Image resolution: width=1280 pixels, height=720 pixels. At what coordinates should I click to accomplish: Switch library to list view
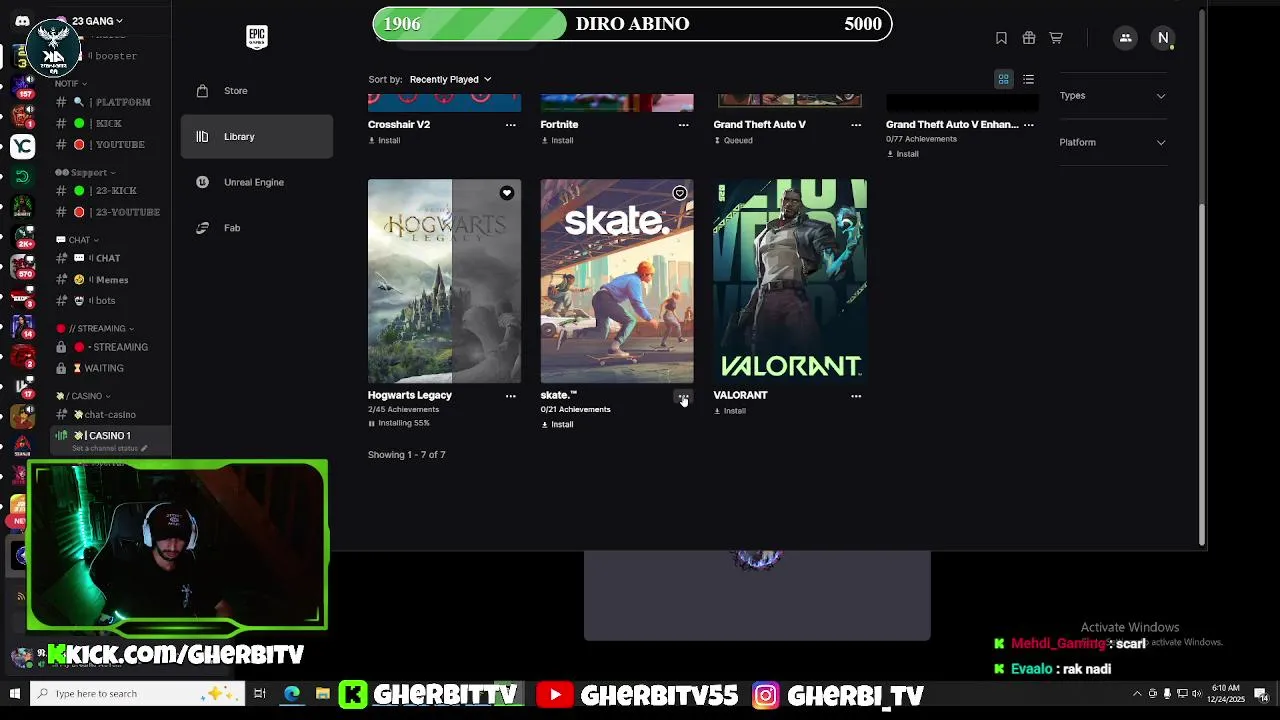[1028, 79]
